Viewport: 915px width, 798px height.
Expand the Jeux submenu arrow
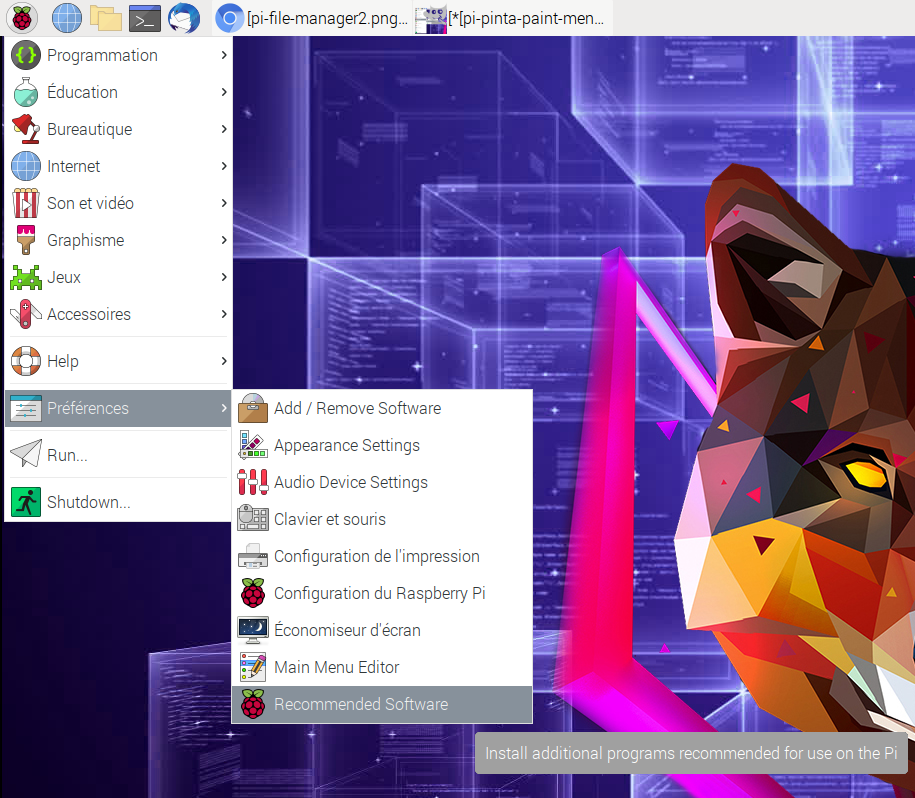tap(224, 277)
